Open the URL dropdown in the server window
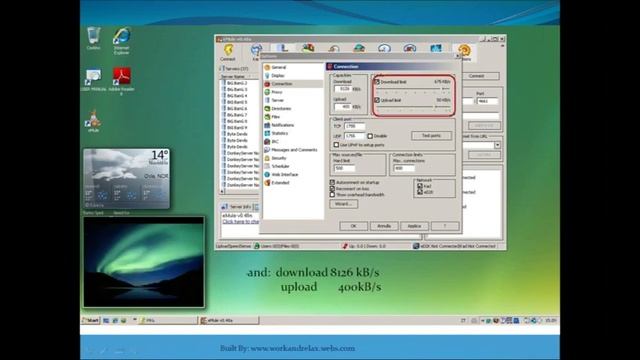This screenshot has width=640, height=360. tap(497, 145)
